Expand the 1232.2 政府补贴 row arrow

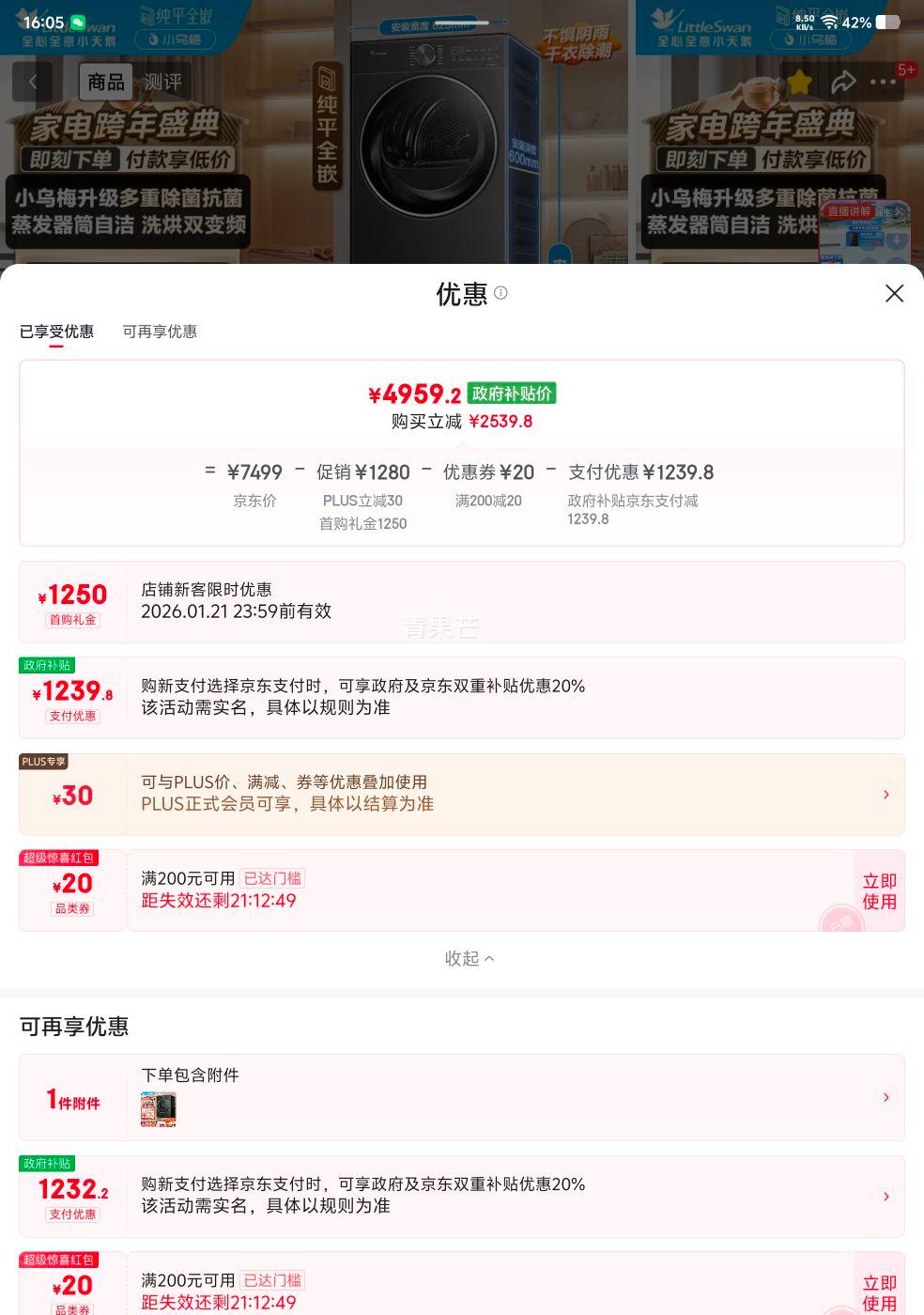click(885, 1197)
